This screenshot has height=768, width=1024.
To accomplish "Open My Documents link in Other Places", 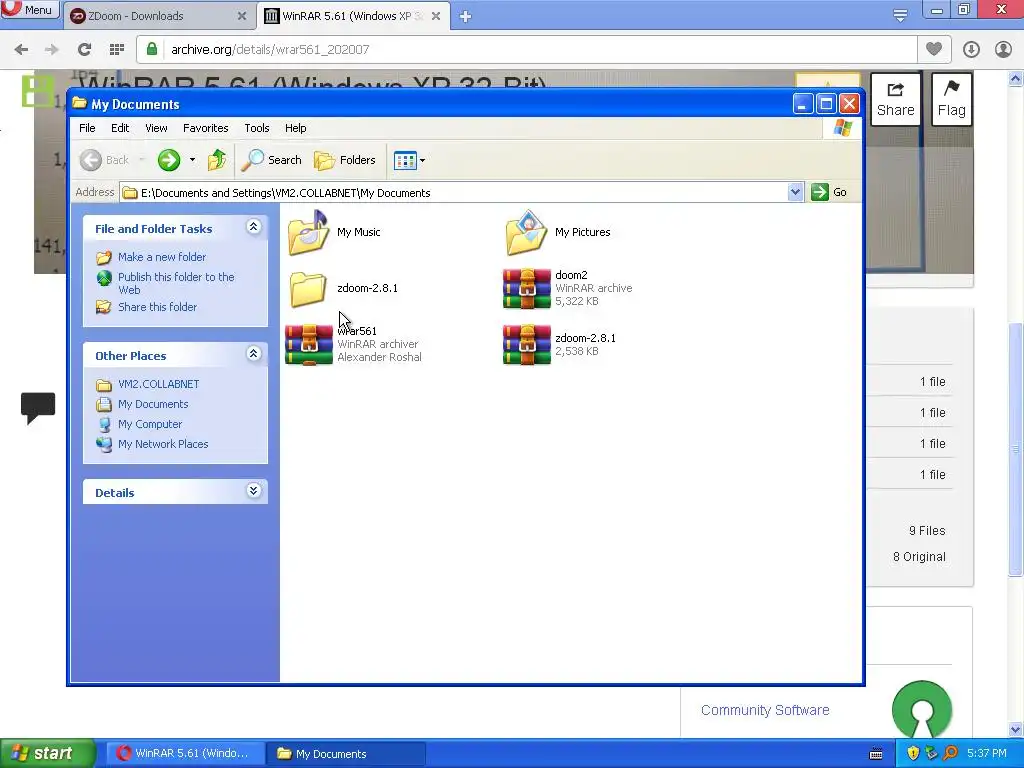I will [x=153, y=404].
